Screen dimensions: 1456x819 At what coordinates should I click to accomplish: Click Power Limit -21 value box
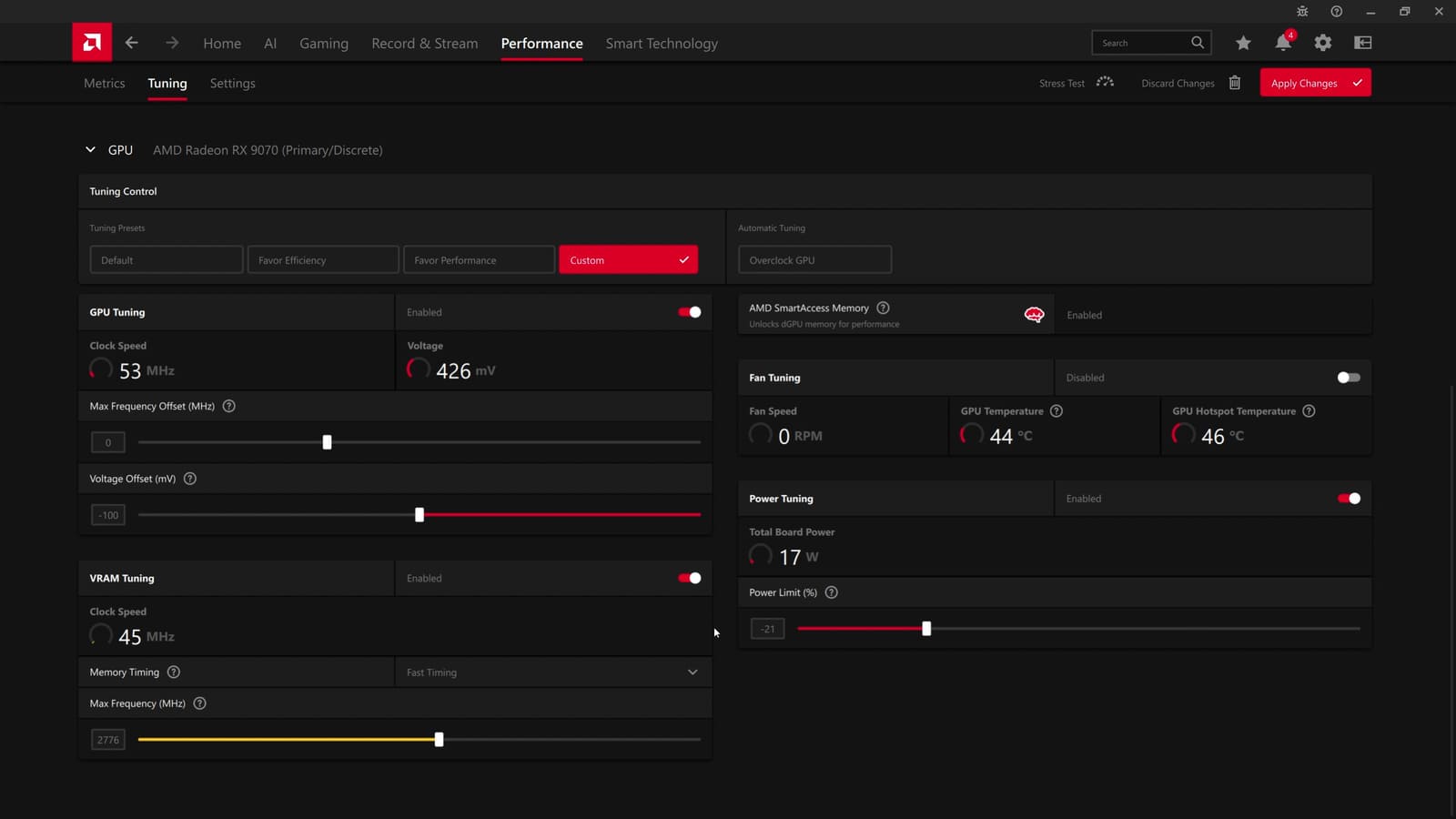tap(768, 629)
